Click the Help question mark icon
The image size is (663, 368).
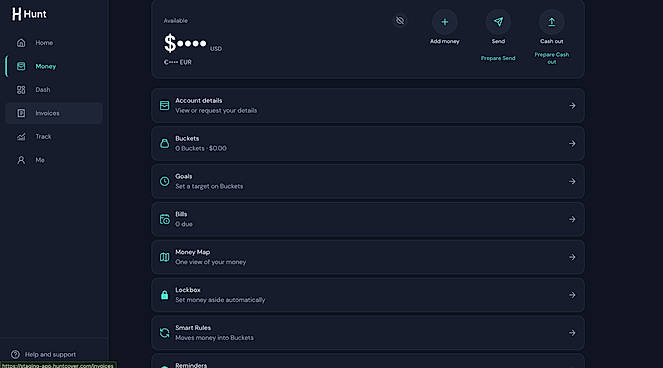coord(15,354)
